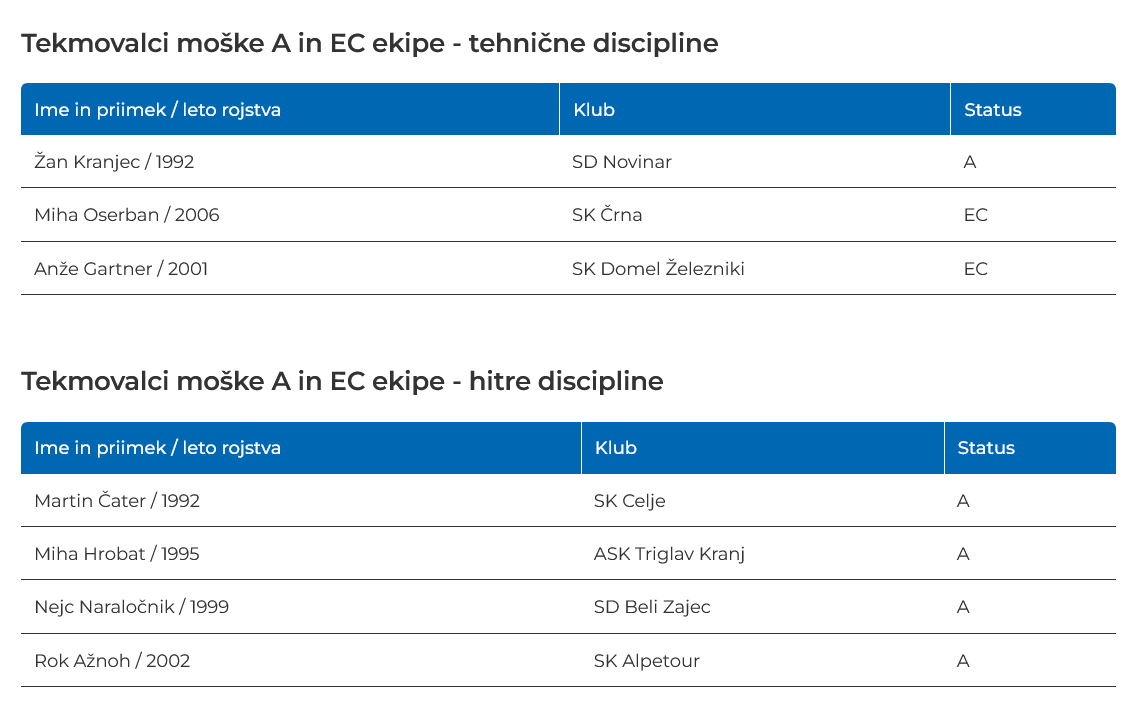The height and width of the screenshot is (722, 1133).
Task: Select the Žan Kranjec / 1992 row
Action: pyautogui.click(x=114, y=162)
